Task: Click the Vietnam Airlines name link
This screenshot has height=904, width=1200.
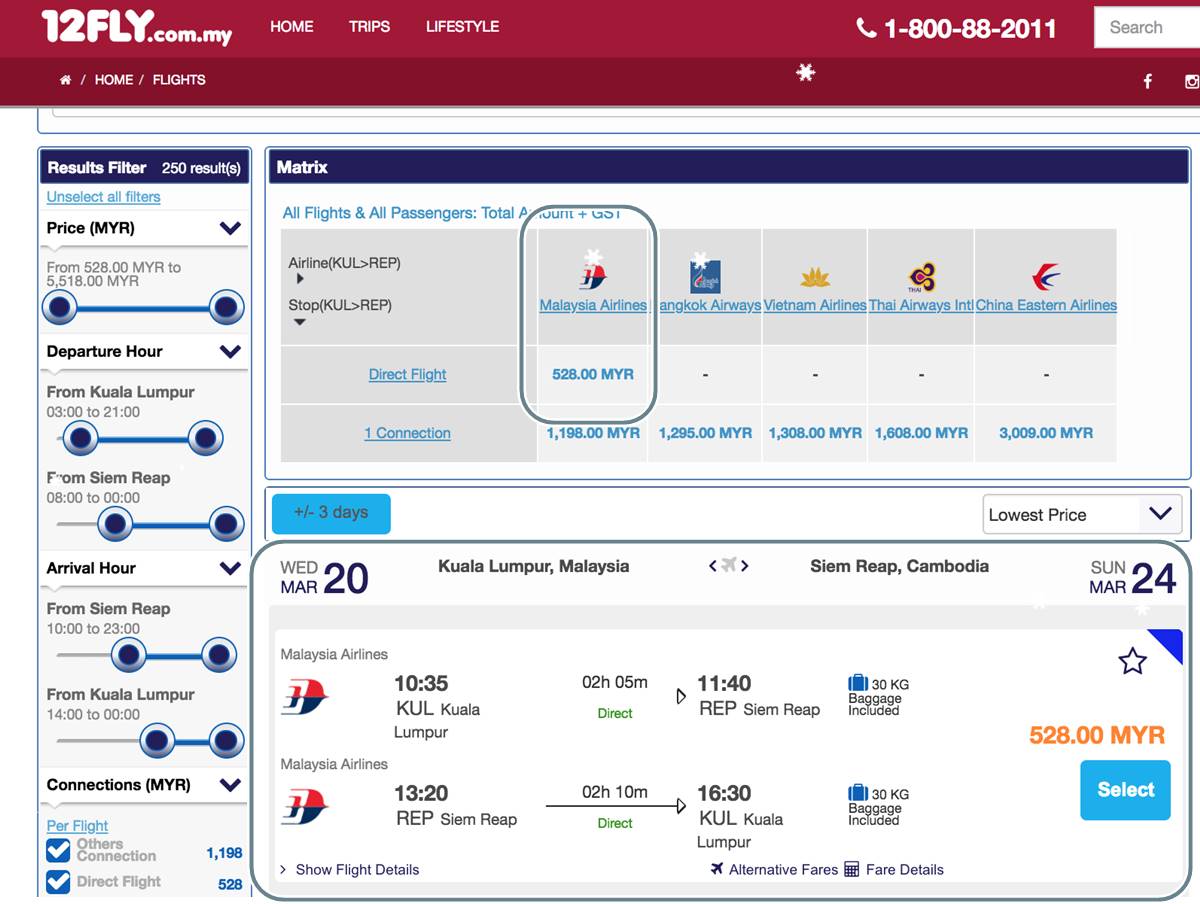Action: coord(815,305)
